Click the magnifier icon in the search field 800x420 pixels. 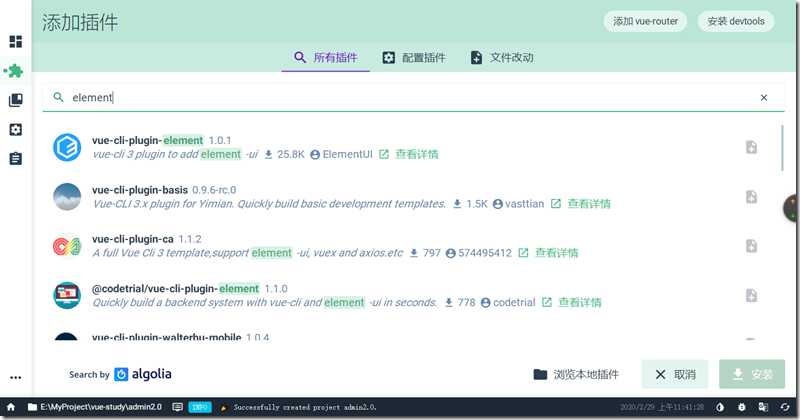[x=58, y=97]
